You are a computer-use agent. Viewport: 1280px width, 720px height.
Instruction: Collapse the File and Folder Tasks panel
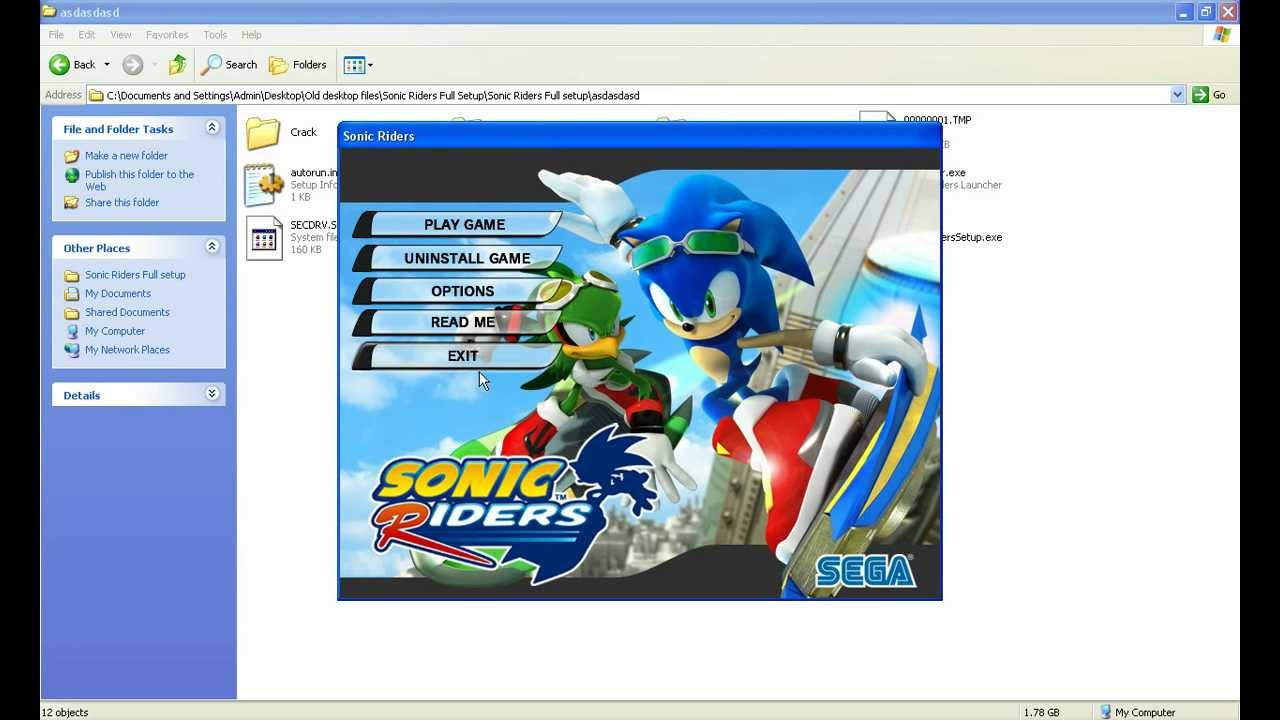[x=212, y=128]
